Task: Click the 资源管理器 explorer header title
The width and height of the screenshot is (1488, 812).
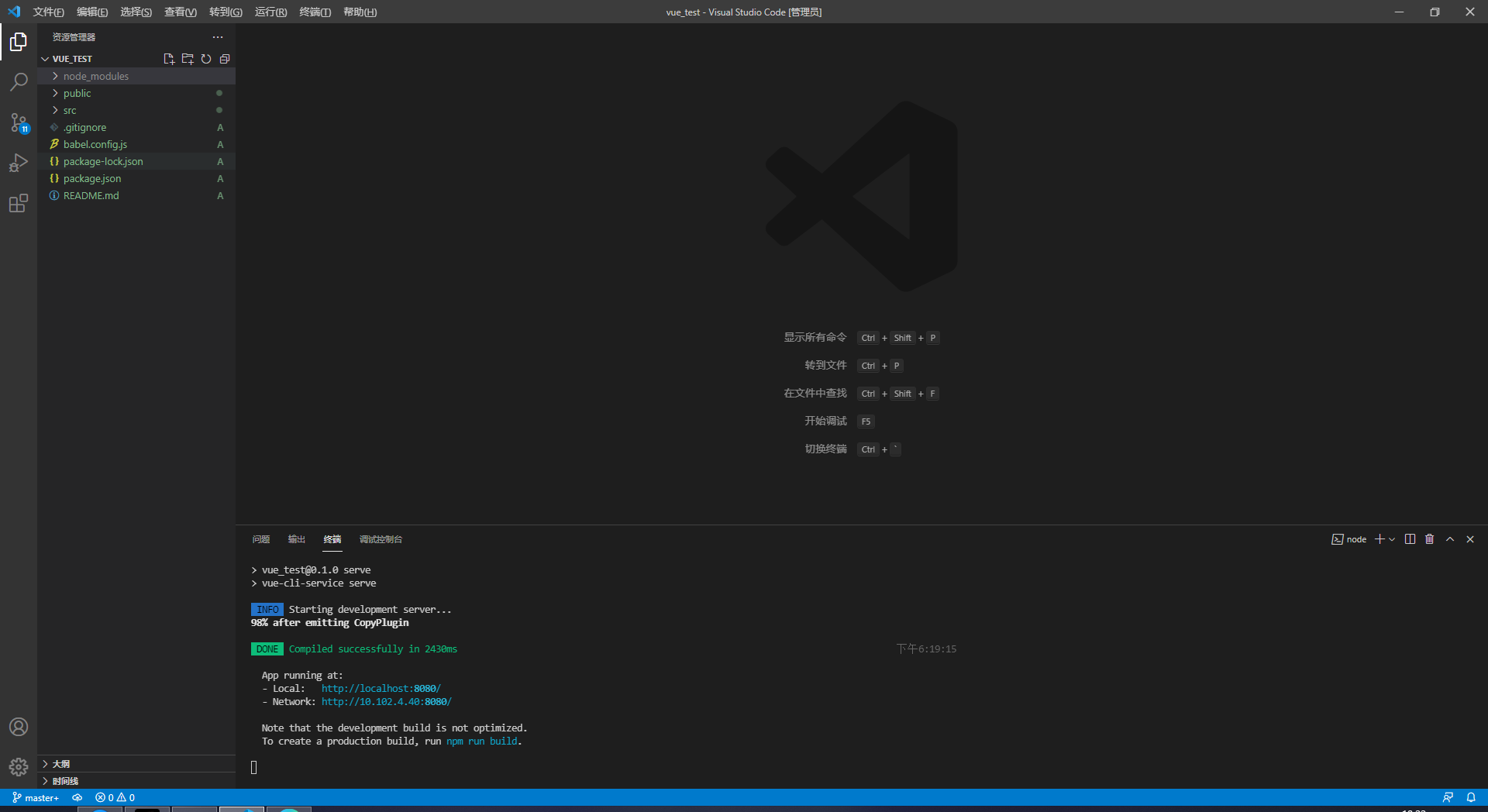Action: (x=74, y=37)
